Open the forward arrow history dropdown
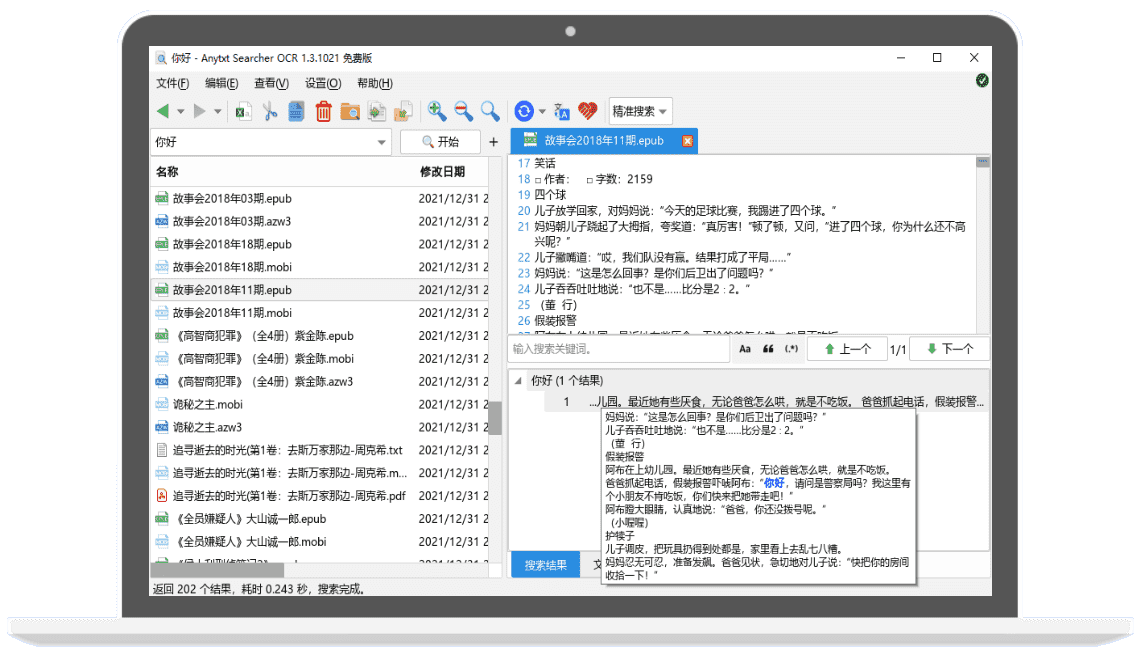 217,111
